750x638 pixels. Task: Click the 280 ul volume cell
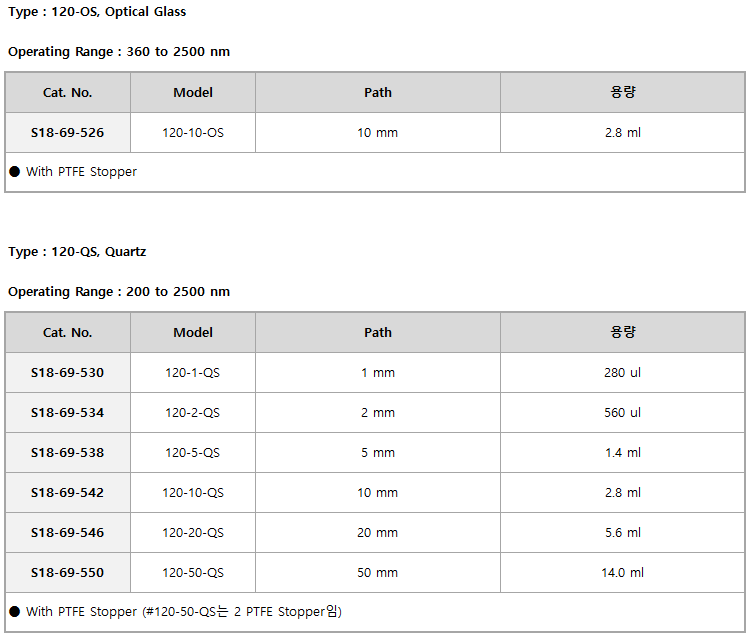coord(622,372)
